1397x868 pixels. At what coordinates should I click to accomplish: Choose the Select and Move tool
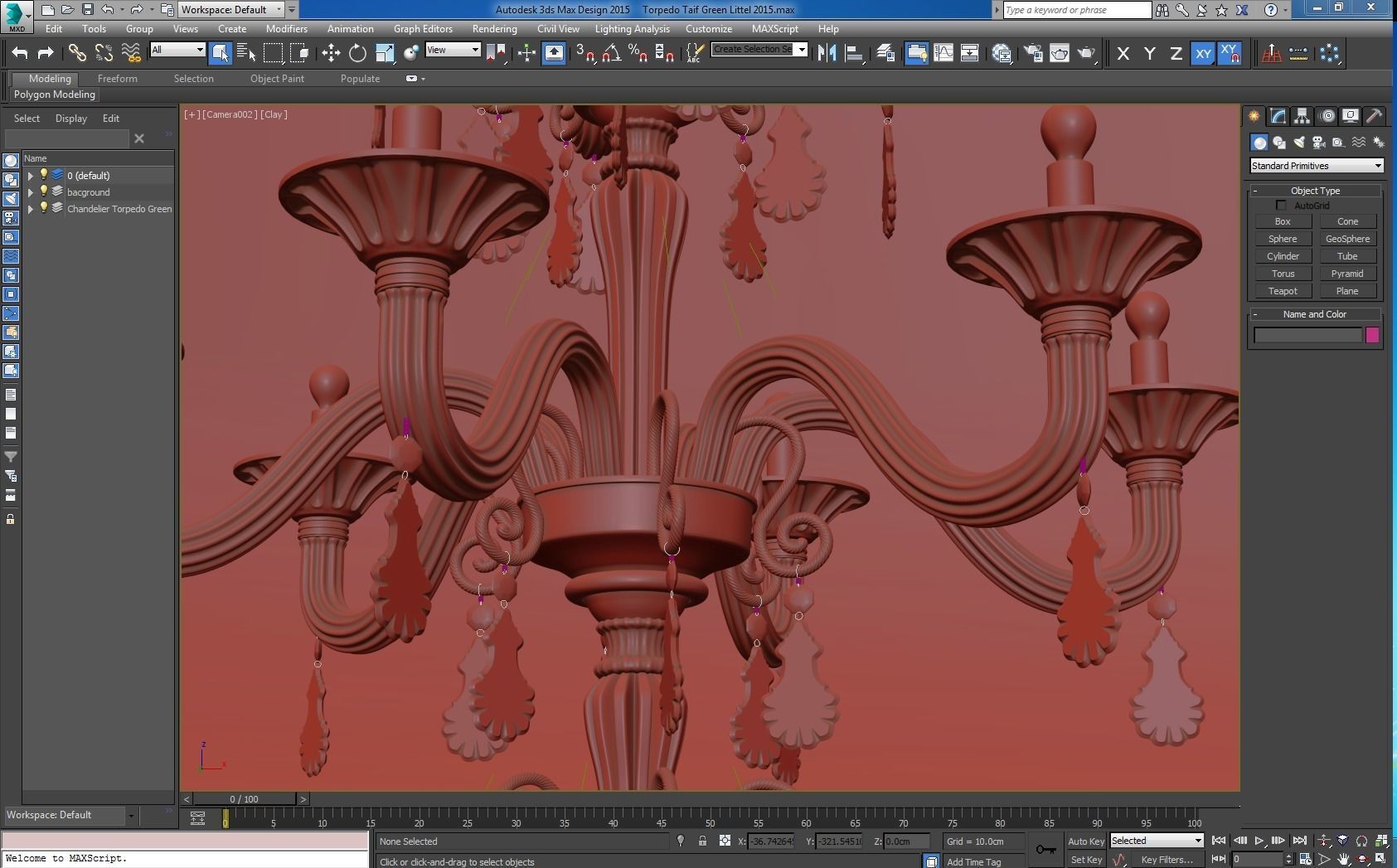(331, 53)
